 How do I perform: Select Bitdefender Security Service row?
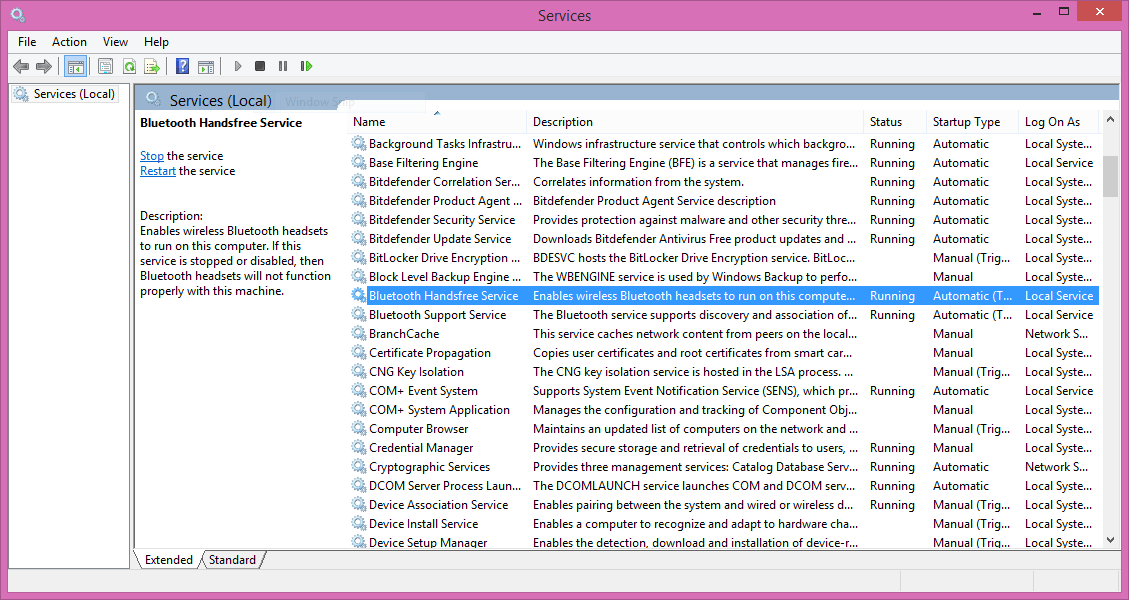(724, 220)
